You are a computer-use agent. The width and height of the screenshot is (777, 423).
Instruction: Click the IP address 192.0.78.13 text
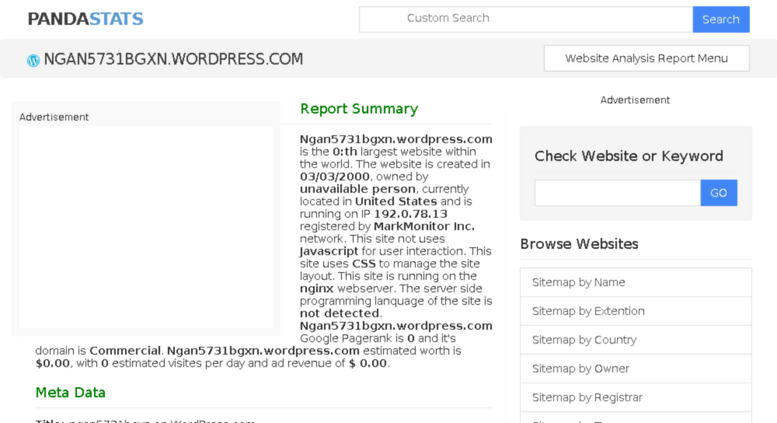point(410,214)
